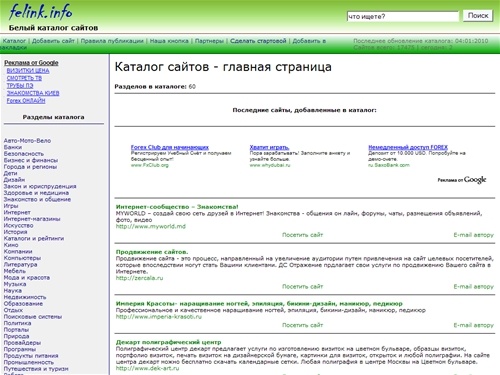Image resolution: width=500 pixels, height=375 pixels.
Task: Open Добавить сайт in the top menu
Action: 53,41
